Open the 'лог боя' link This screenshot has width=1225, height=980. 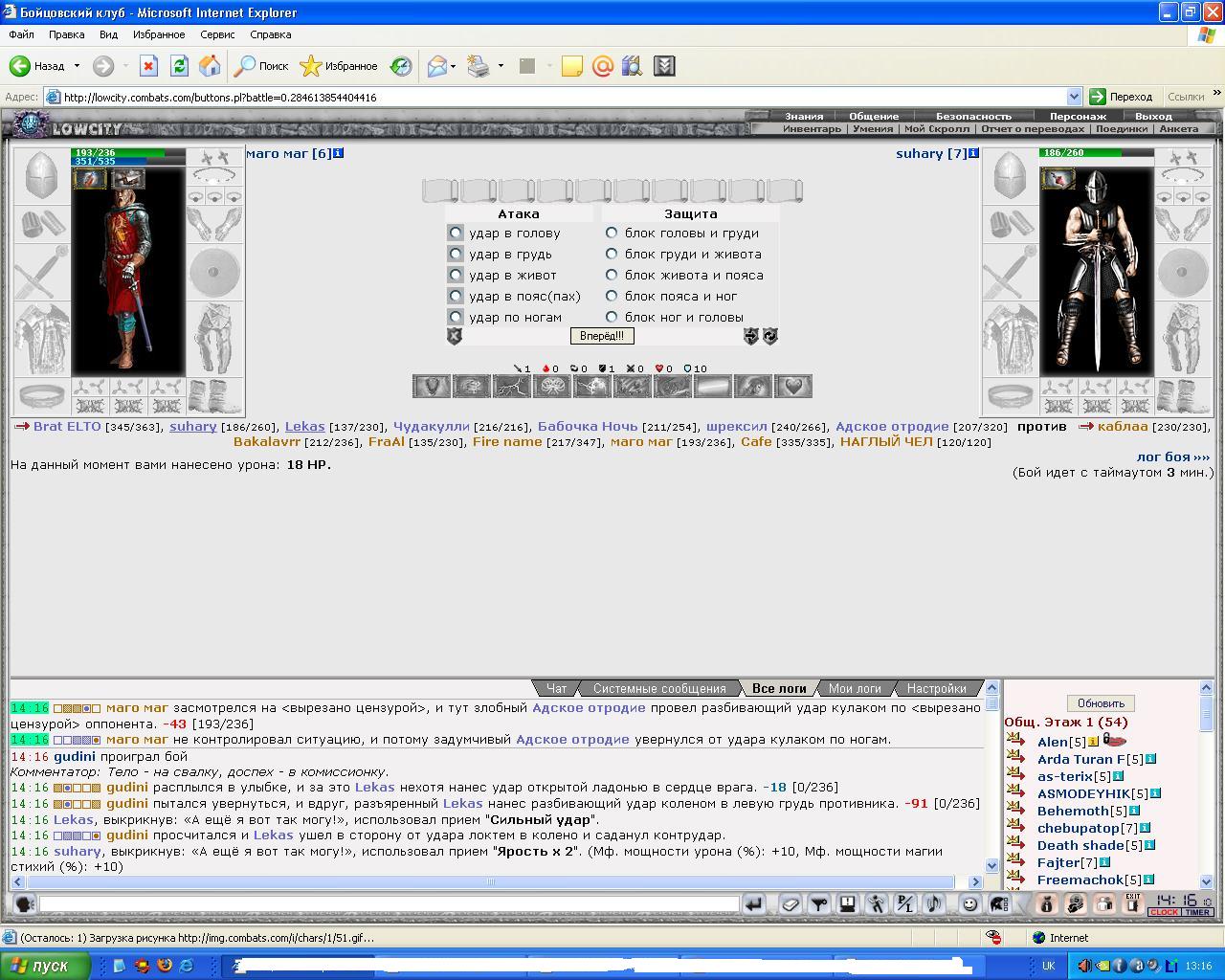(x=1173, y=457)
